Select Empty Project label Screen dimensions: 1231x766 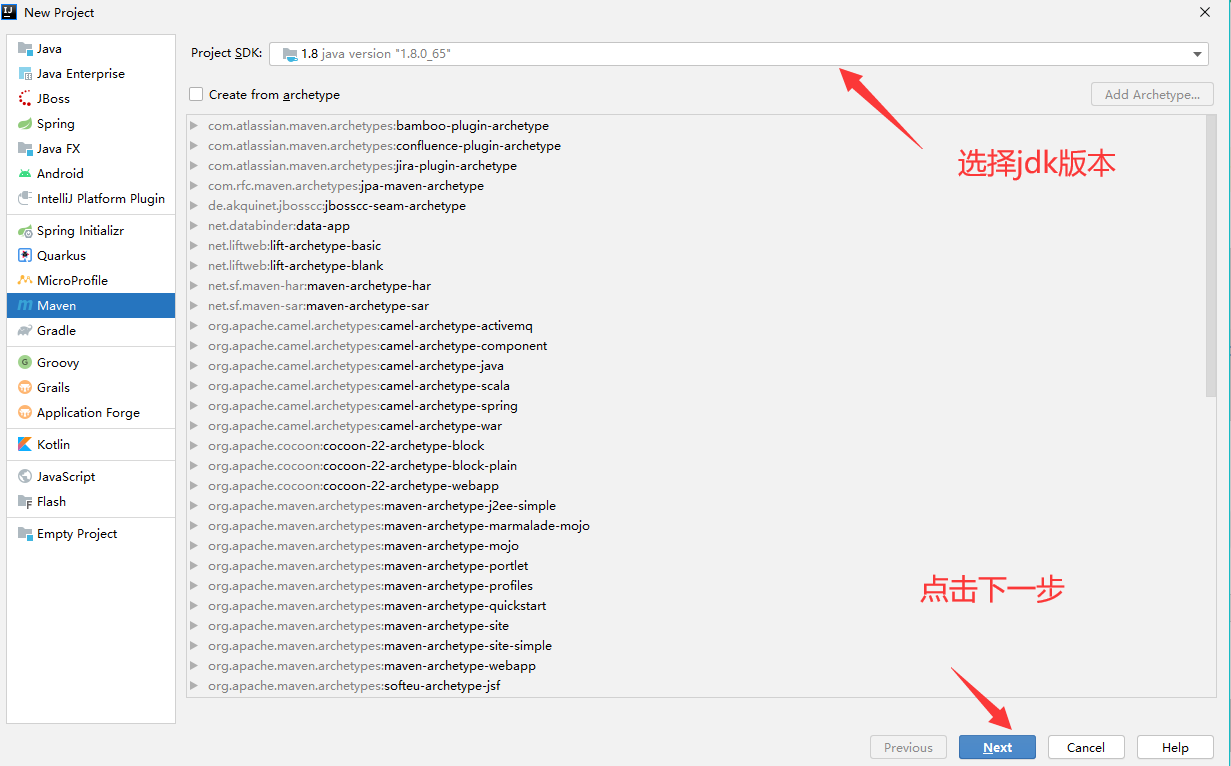[x=77, y=534]
